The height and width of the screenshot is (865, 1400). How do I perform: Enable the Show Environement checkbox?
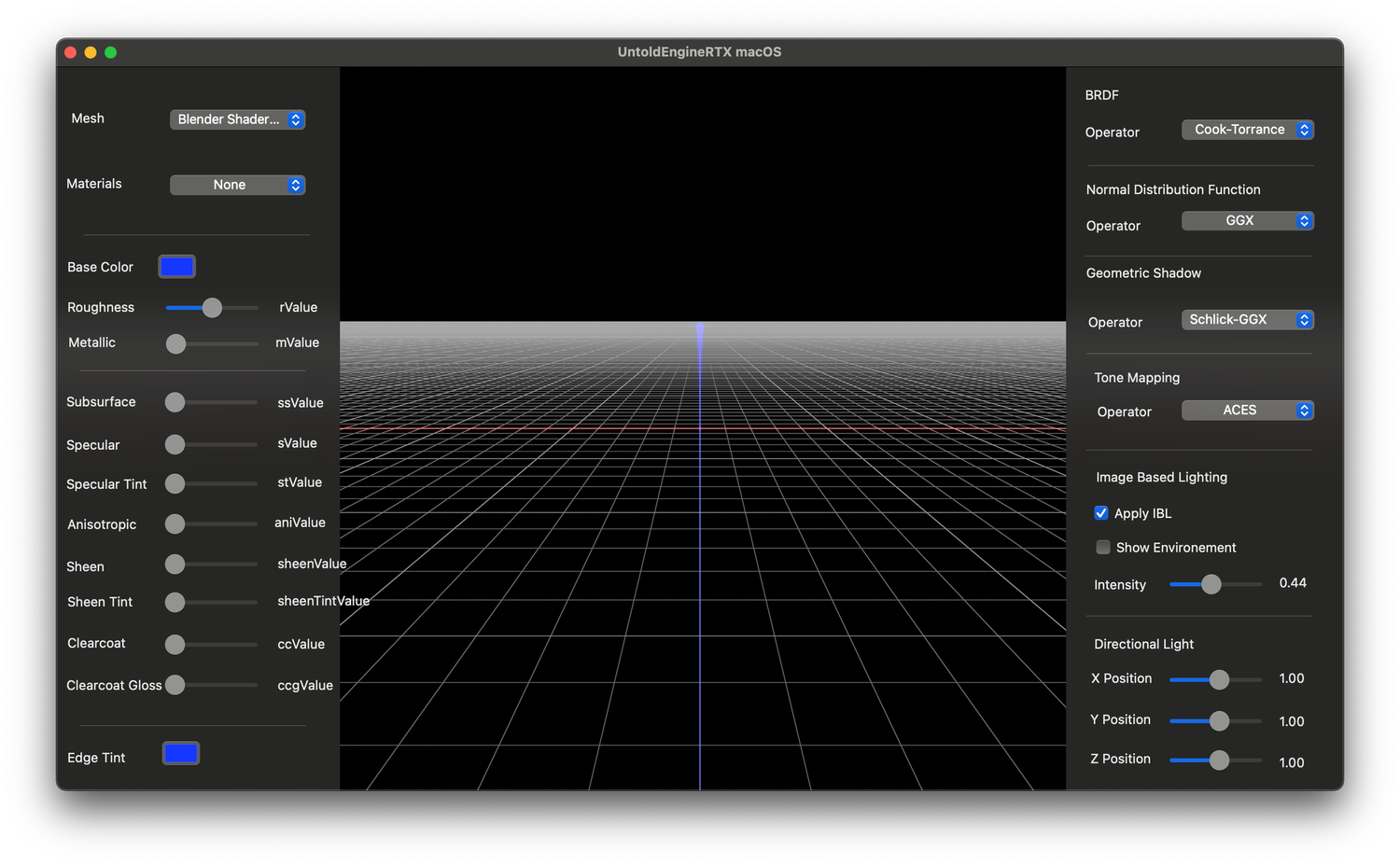1103,547
